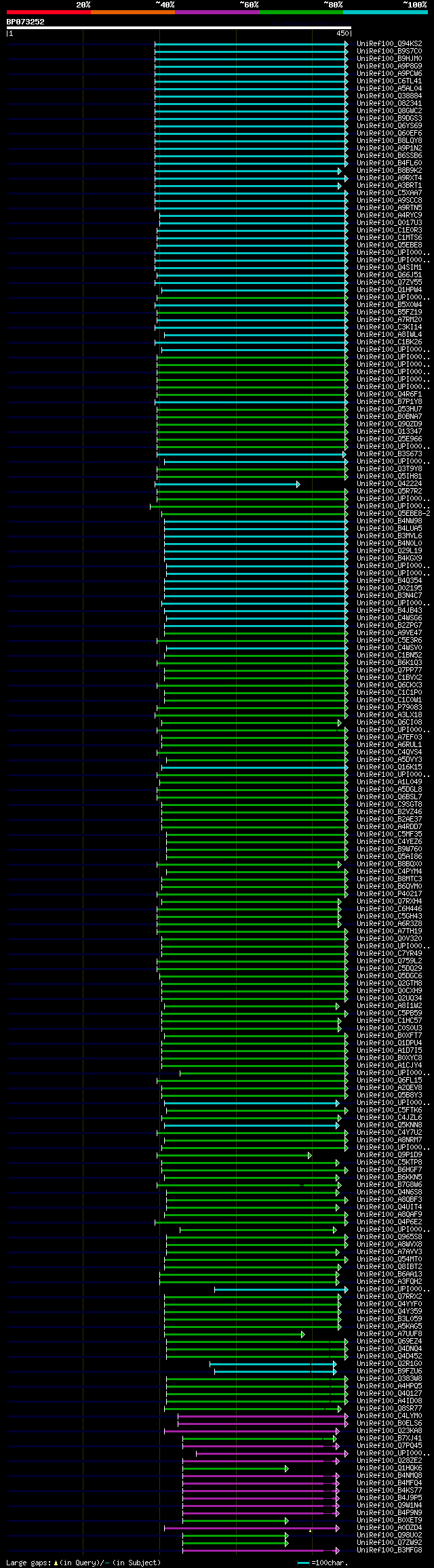Select the UniRef100_Q13347 label
The width and height of the screenshot is (434, 1568).
[x=389, y=431]
